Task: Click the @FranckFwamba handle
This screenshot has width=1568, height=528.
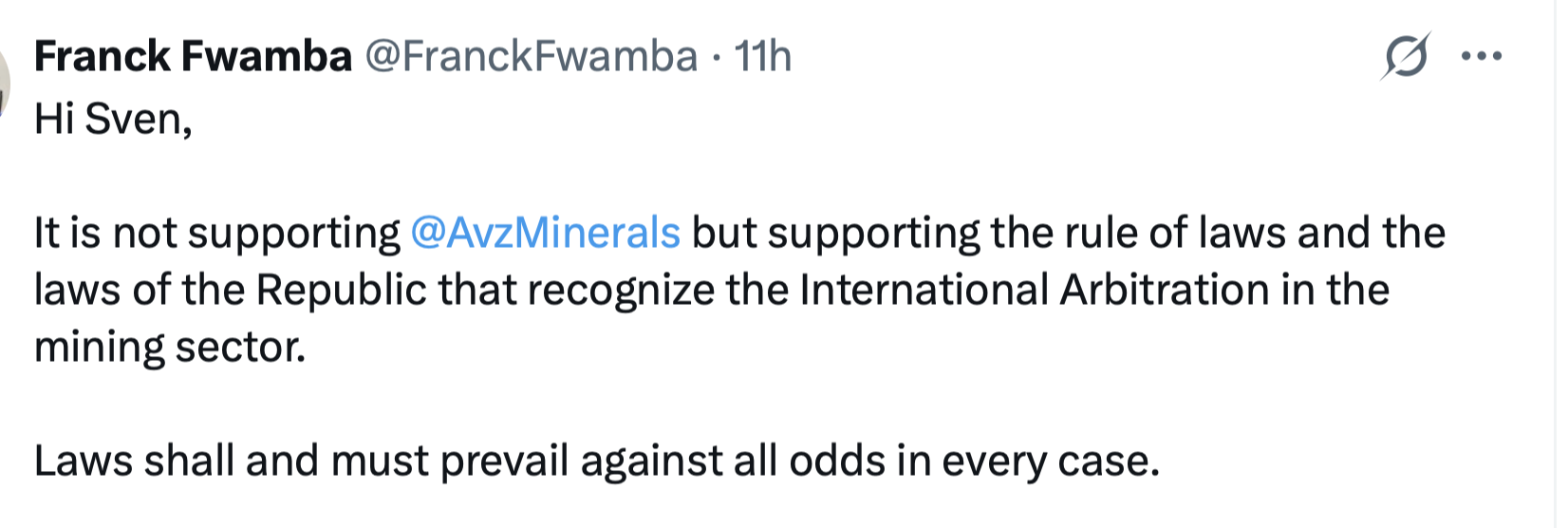Action: pyautogui.click(x=532, y=57)
